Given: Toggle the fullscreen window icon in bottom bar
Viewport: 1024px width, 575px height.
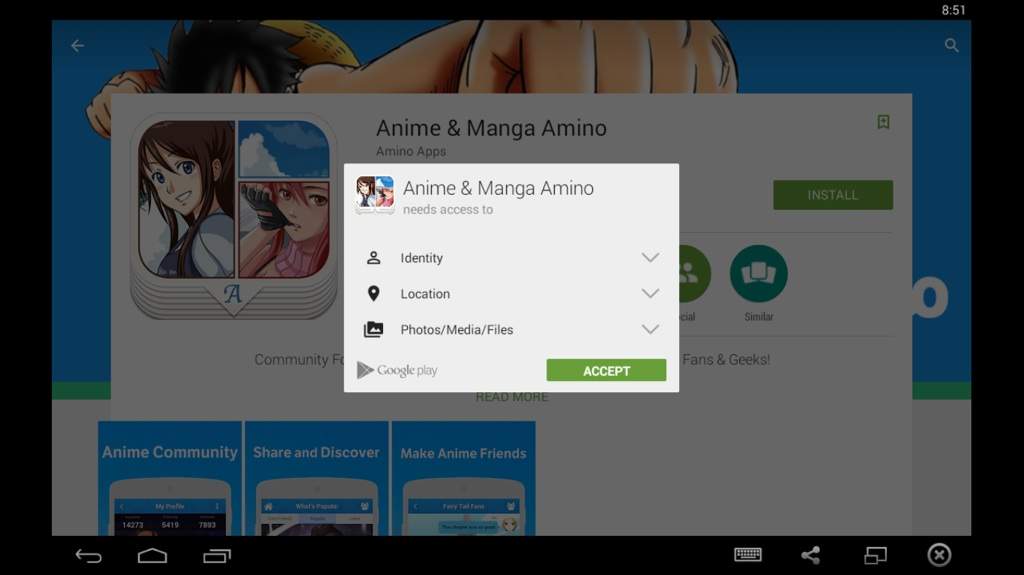Looking at the screenshot, I should pyautogui.click(x=876, y=555).
